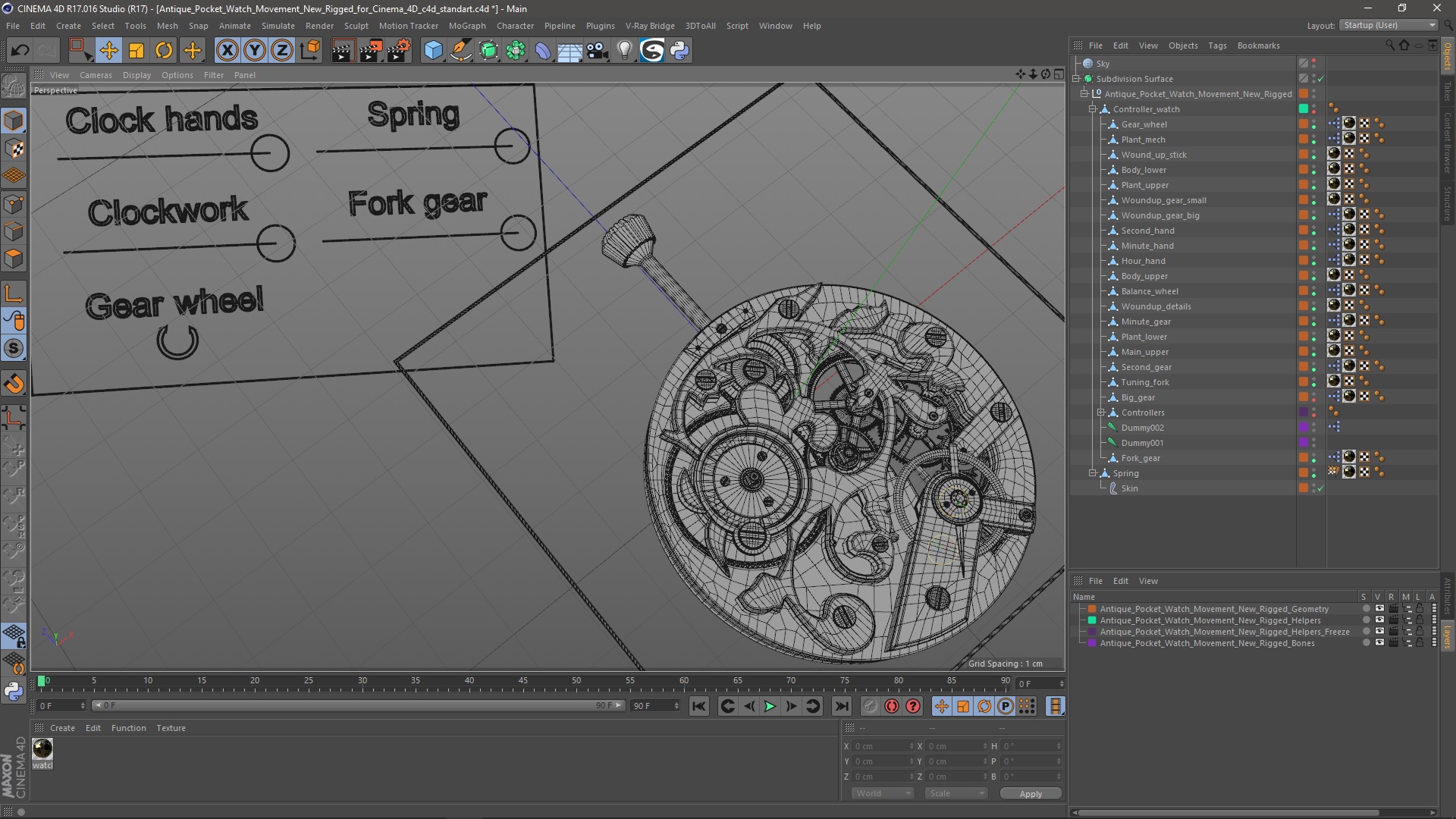1456x819 pixels.
Task: Toggle Gear_wheel visibility dots
Action: pos(1313,124)
